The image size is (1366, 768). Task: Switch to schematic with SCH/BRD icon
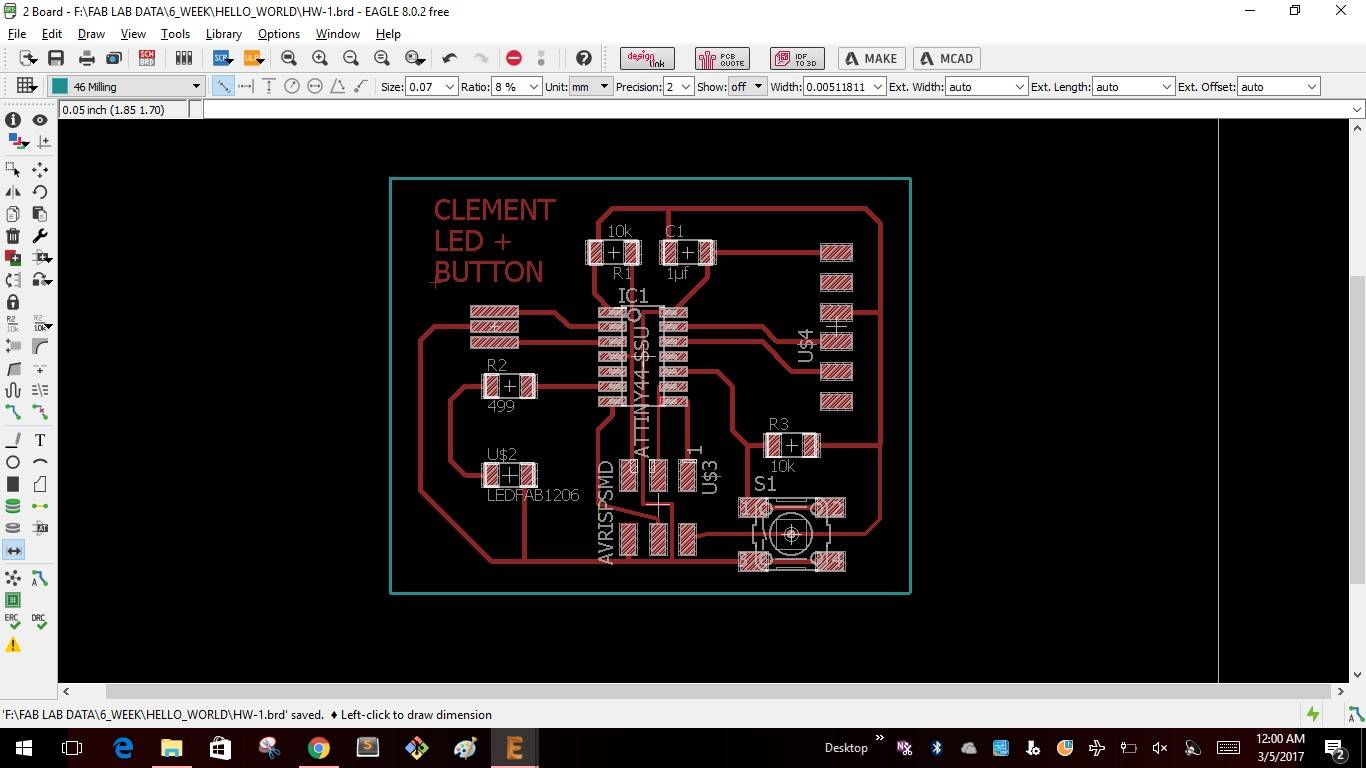(147, 58)
